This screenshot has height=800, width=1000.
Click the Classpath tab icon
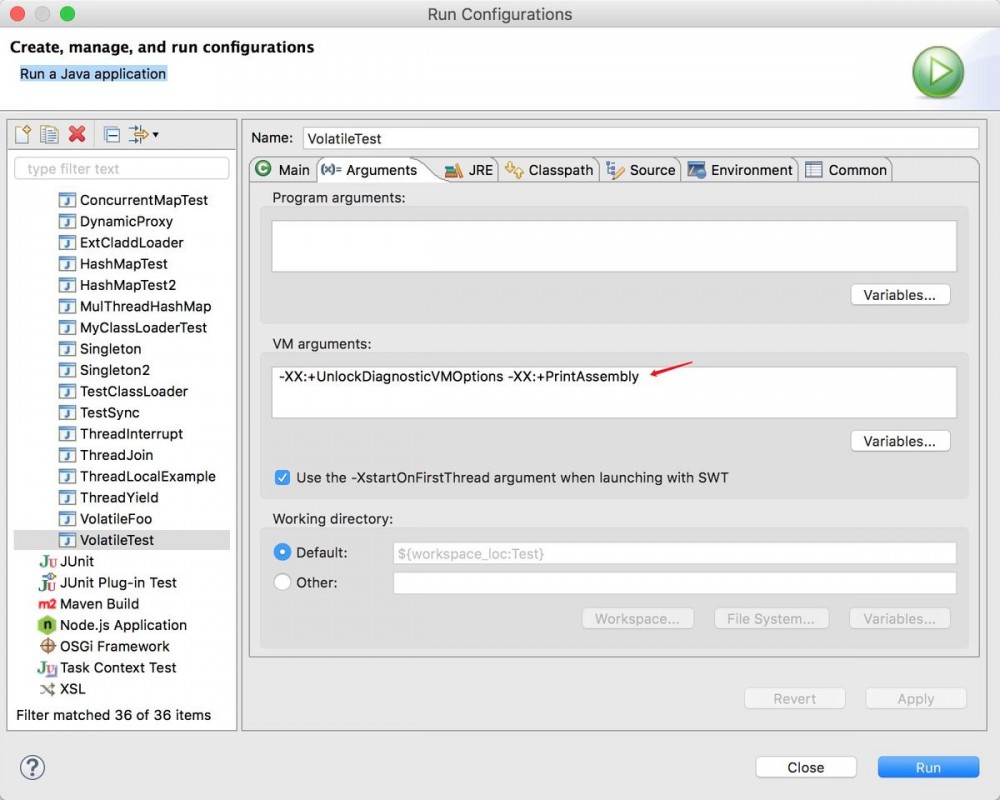click(x=514, y=170)
